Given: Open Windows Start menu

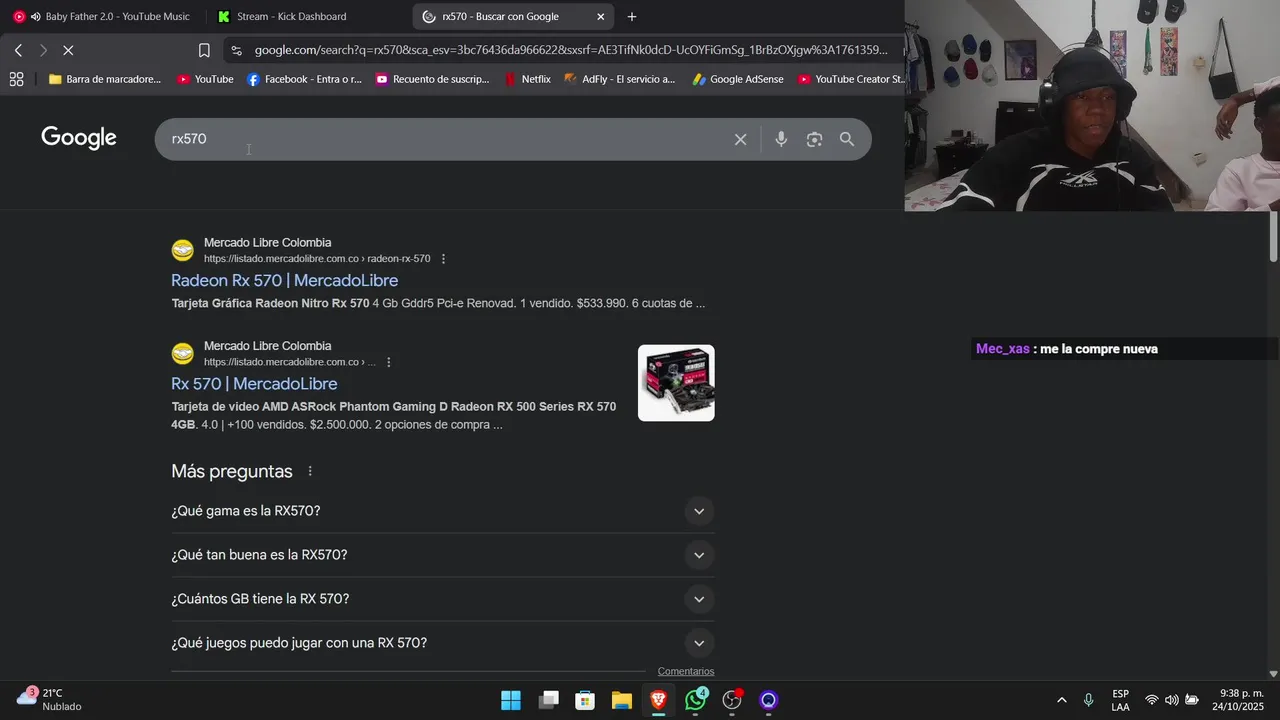Looking at the screenshot, I should (x=511, y=700).
